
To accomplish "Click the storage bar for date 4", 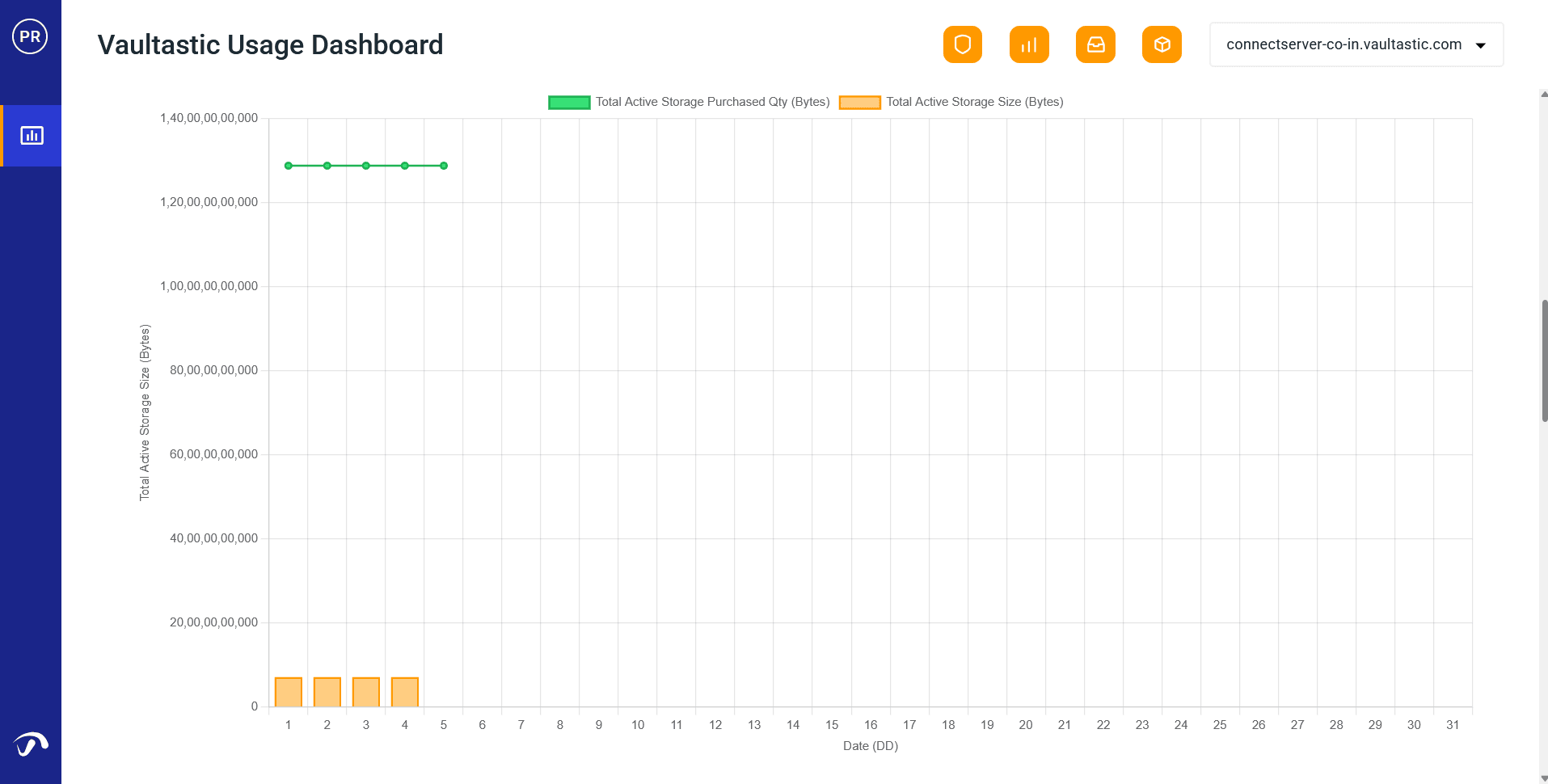I will pyautogui.click(x=405, y=692).
